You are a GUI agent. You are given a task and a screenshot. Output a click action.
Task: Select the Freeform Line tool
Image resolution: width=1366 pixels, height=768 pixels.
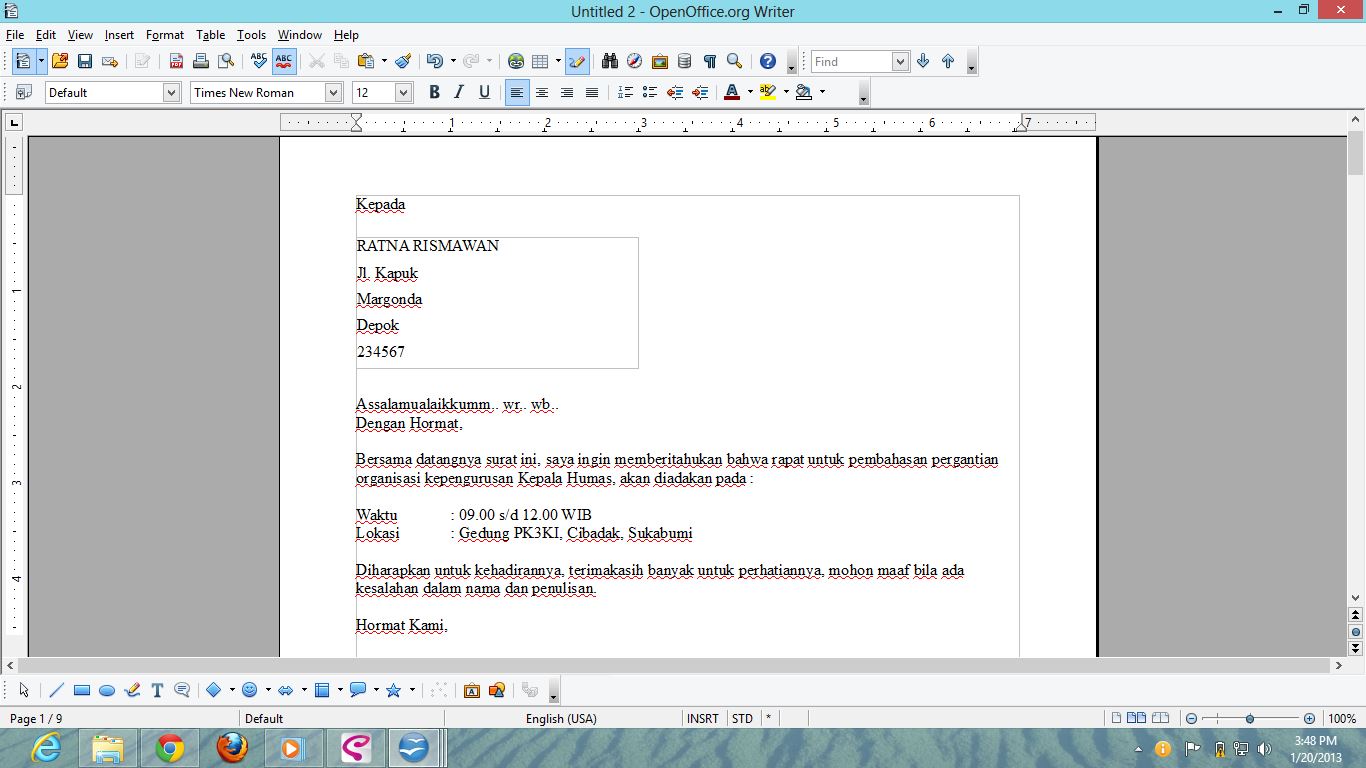pos(133,689)
